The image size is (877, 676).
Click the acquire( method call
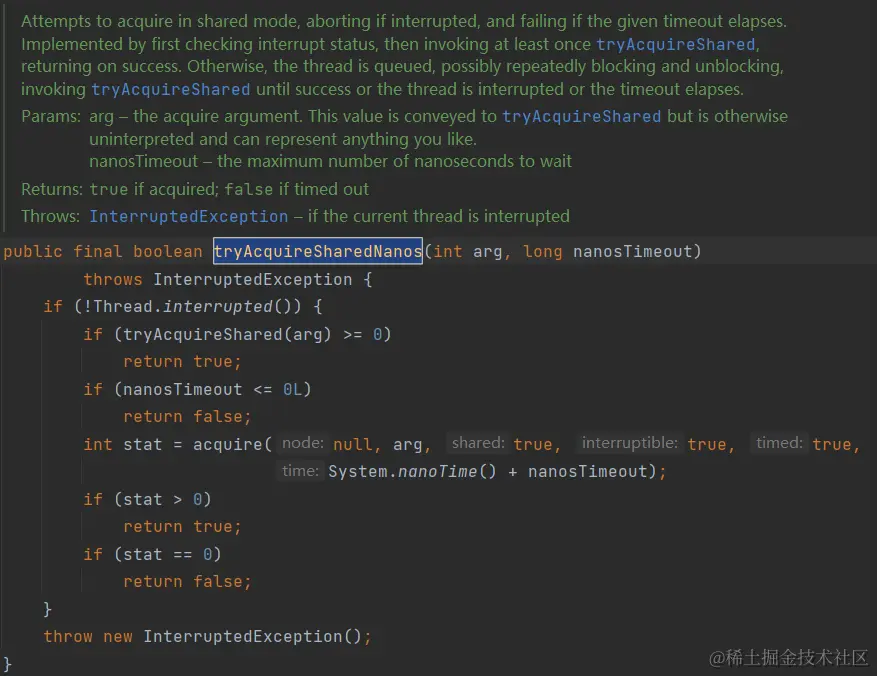(232, 445)
